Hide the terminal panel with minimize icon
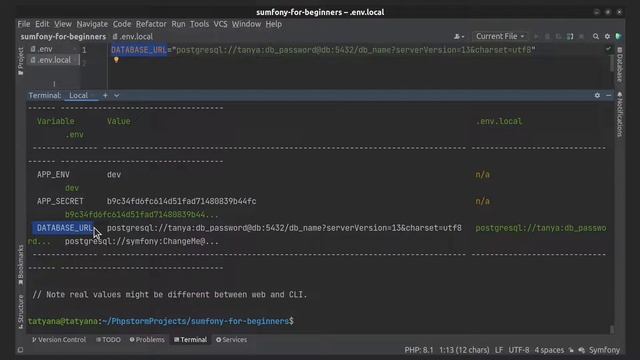The height and width of the screenshot is (360, 640). click(x=609, y=95)
